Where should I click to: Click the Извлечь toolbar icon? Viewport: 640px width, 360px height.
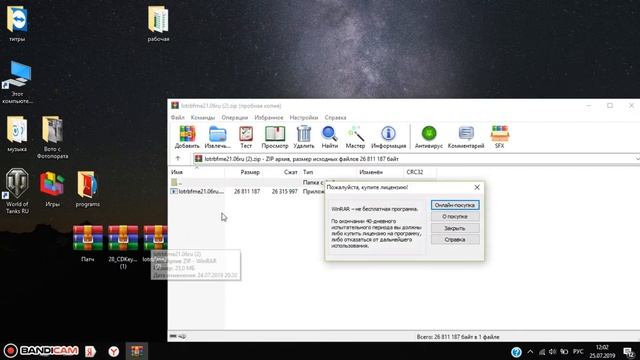(217, 137)
